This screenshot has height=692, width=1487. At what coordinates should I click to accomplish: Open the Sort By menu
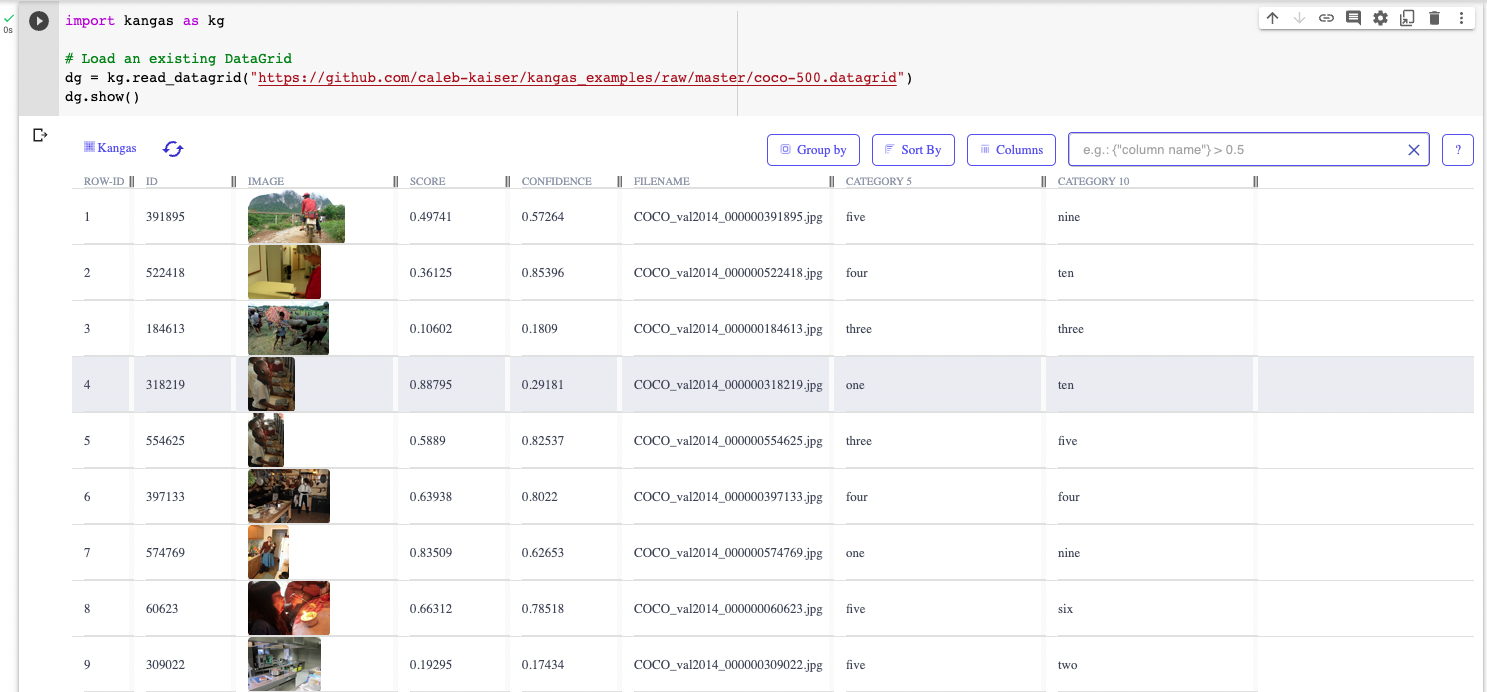pos(913,150)
